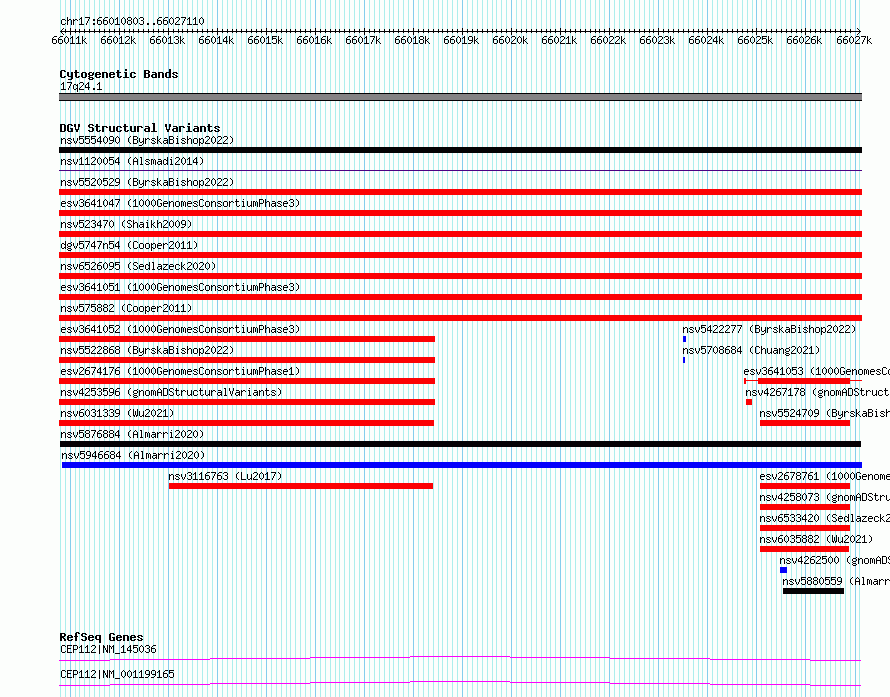The height and width of the screenshot is (697, 890).
Task: Open the nsv1120054 (Alsmadi2014) variant label
Action: [132, 161]
